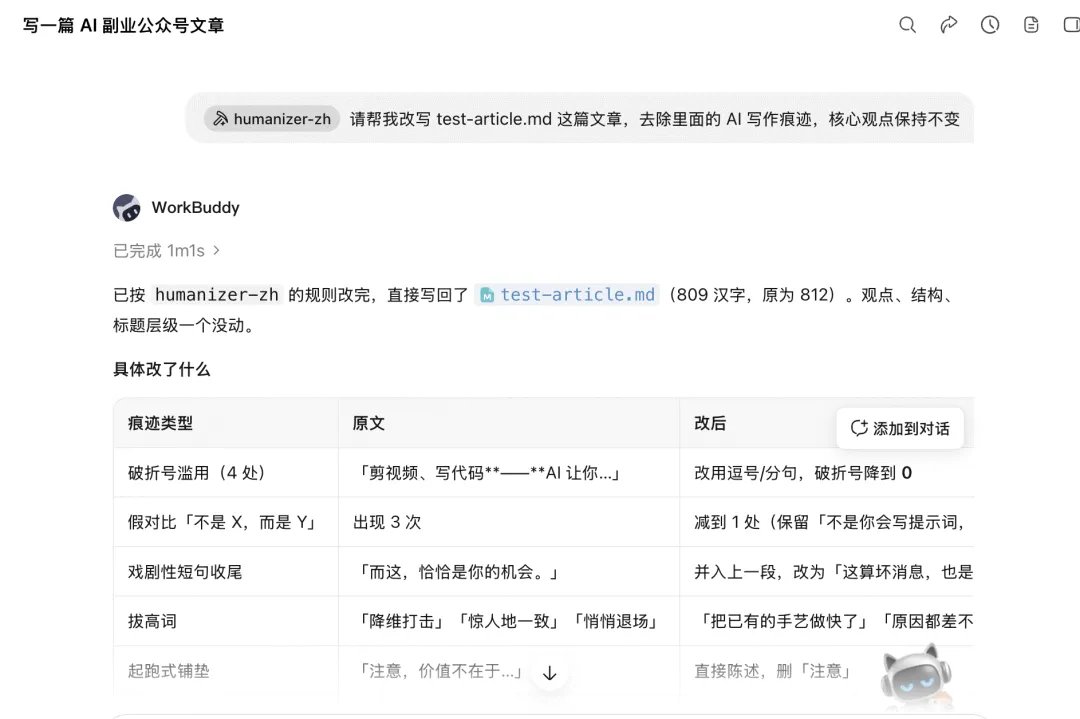Click the '「把已有的手艺做快了」' cell
The image size is (1080, 719).
827,621
